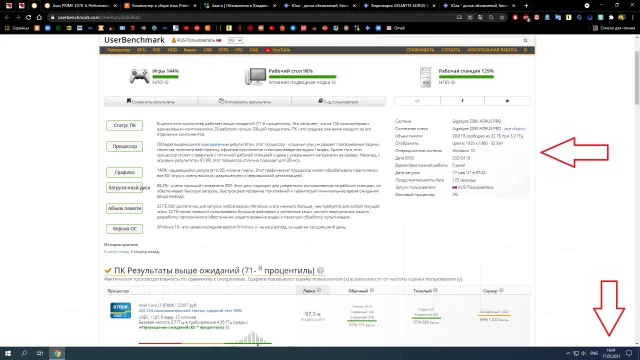
Task: Click the page vertical scrollbar
Action: (x=637, y=78)
